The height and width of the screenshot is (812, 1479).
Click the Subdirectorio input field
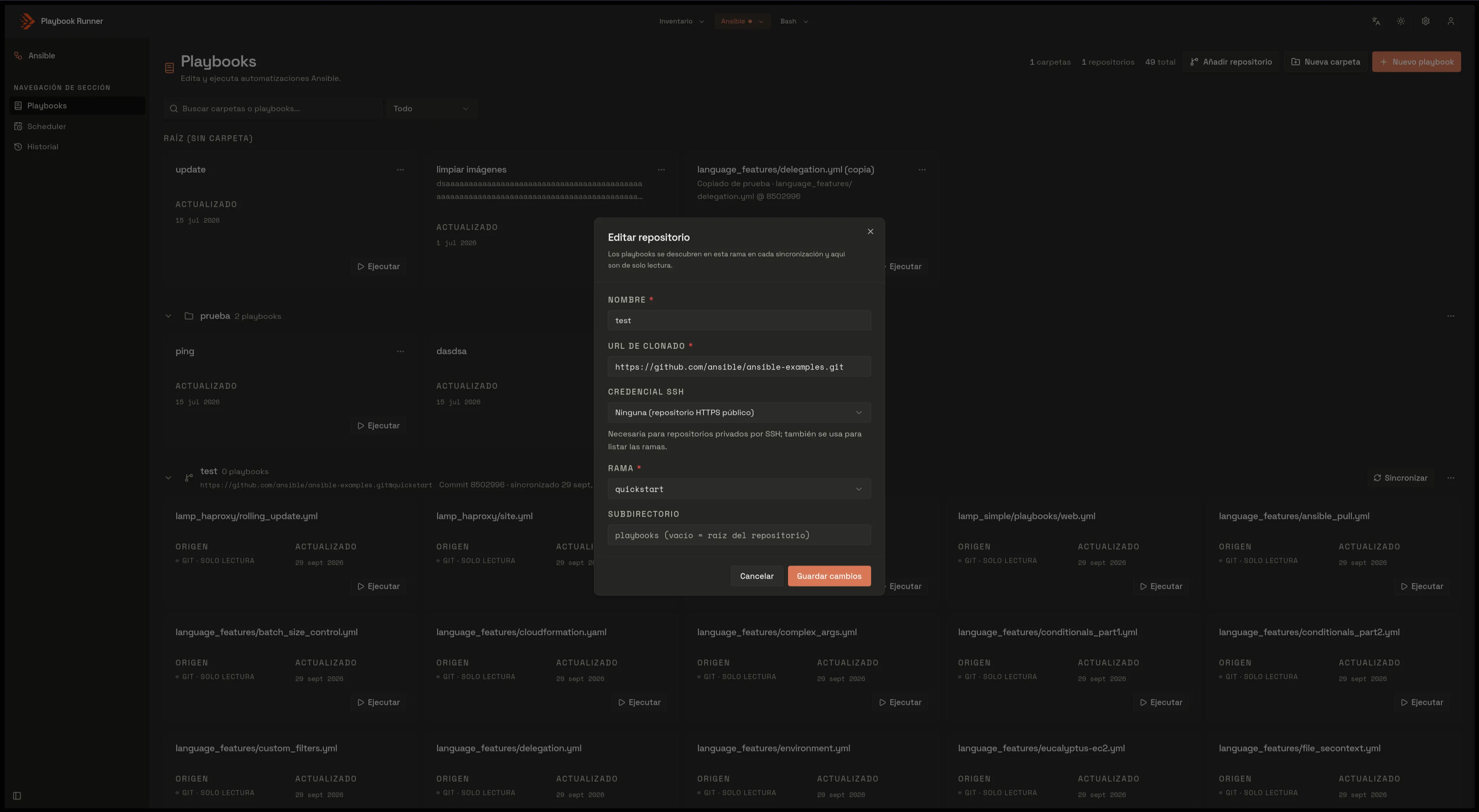pos(739,535)
